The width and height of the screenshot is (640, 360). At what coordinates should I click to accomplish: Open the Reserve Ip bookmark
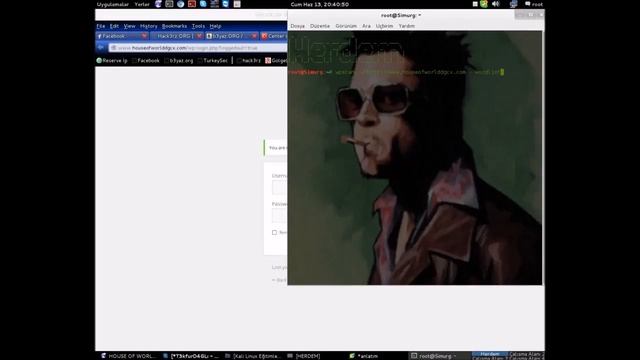(112, 60)
